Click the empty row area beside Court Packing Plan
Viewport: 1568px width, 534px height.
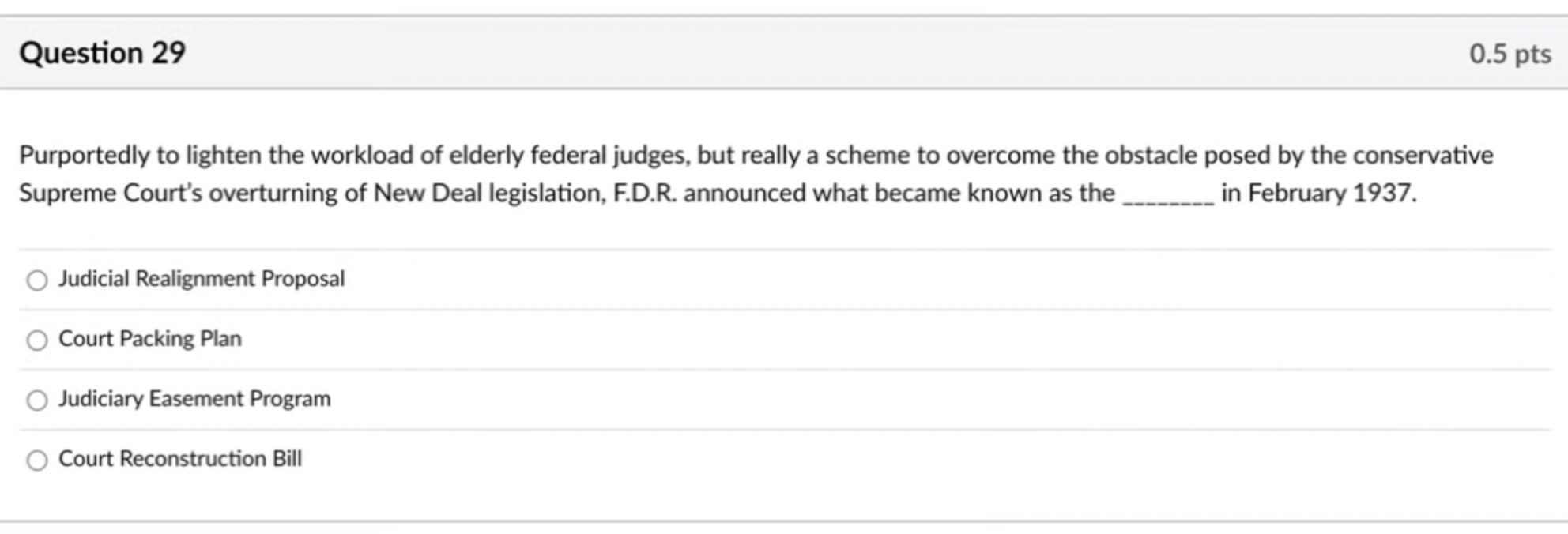(897, 340)
